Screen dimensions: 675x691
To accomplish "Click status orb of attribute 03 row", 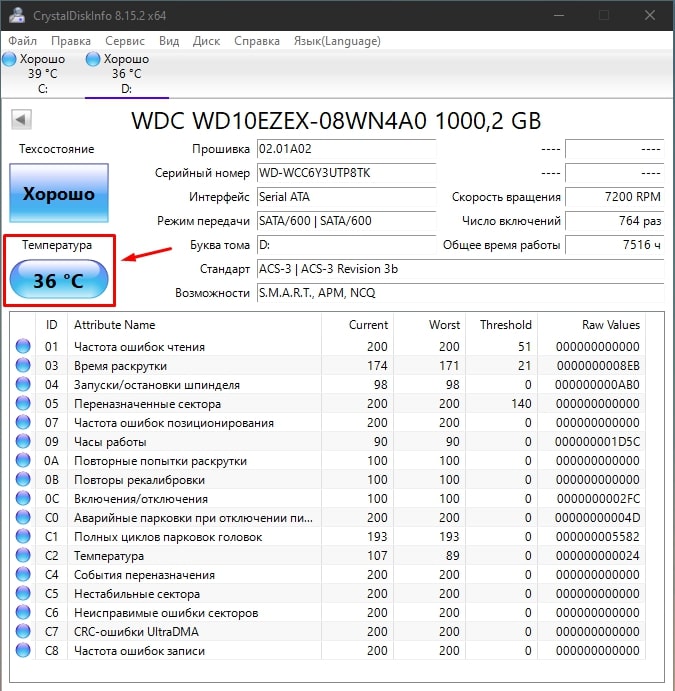I will click(23, 365).
